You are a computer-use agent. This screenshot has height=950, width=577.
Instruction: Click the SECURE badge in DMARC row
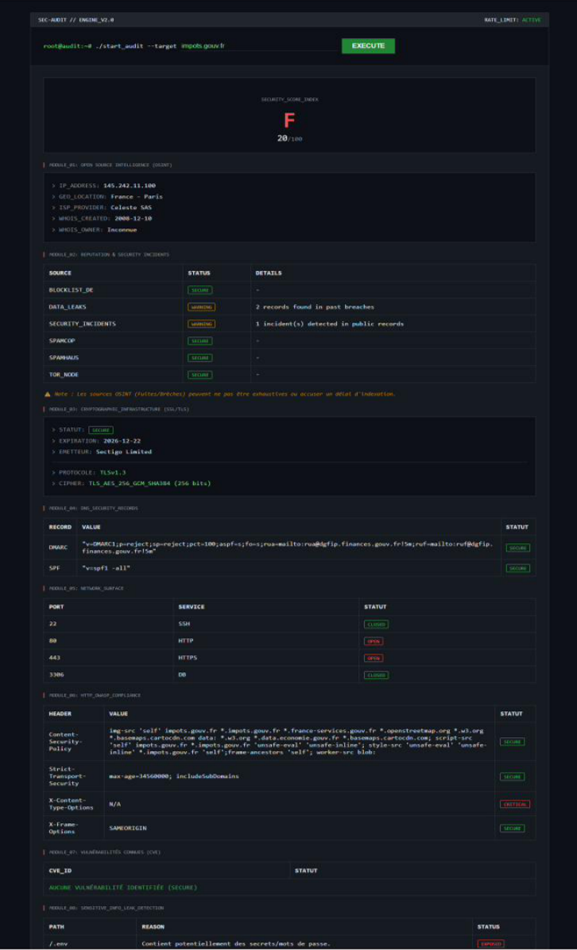(518, 548)
